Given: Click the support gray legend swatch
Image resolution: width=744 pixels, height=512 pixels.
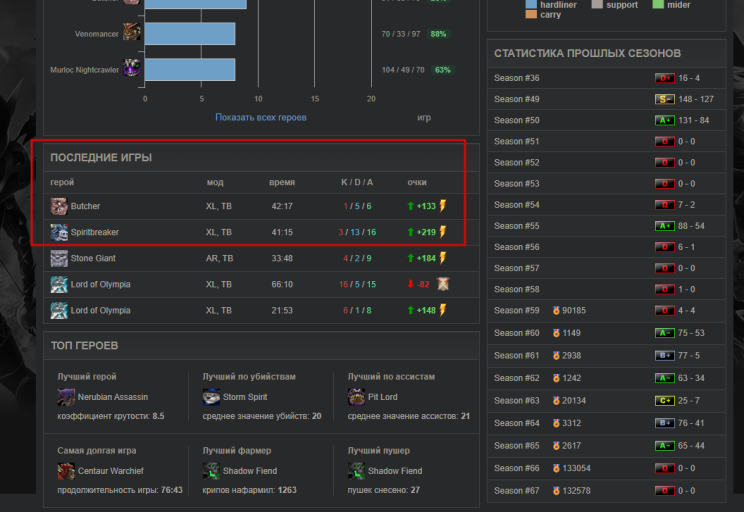Looking at the screenshot, I should coord(597,4).
